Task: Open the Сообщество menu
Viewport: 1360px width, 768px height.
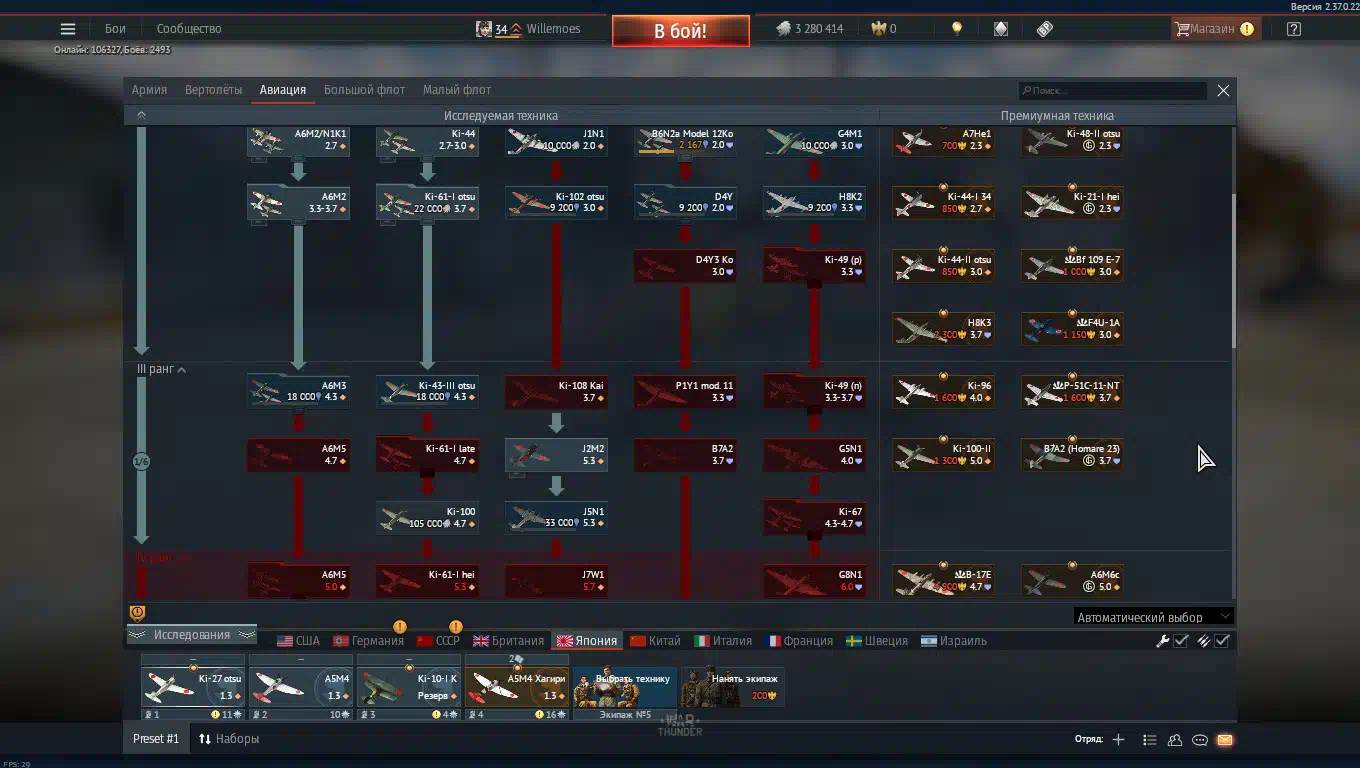Action: click(189, 29)
